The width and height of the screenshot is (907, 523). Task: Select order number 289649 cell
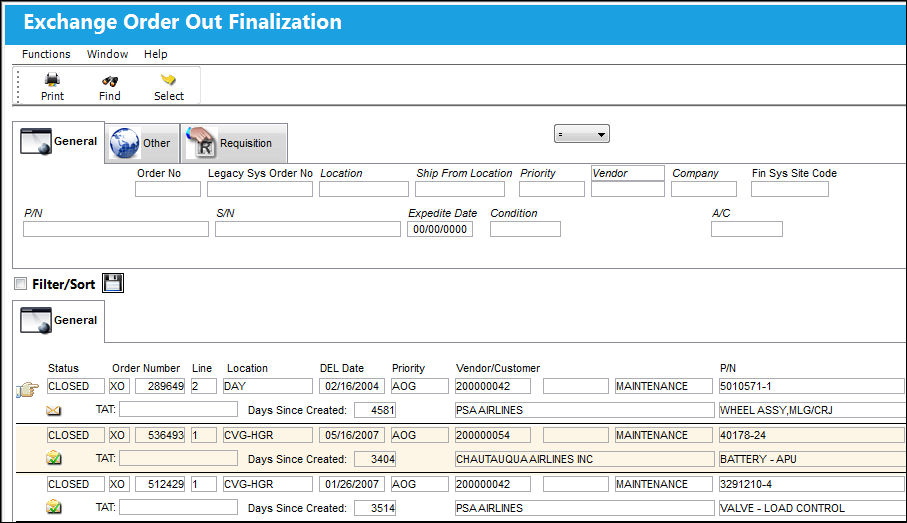(x=160, y=386)
